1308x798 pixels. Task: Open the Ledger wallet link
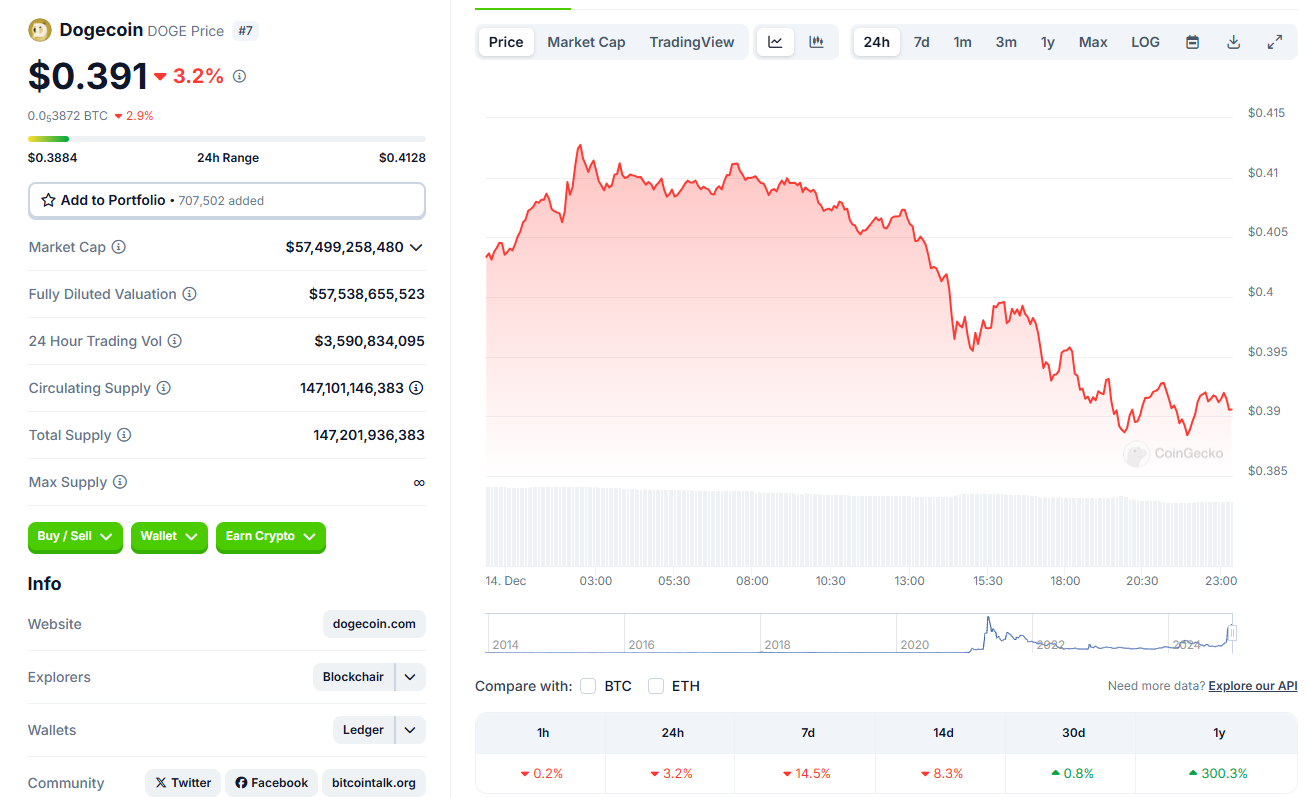[363, 730]
